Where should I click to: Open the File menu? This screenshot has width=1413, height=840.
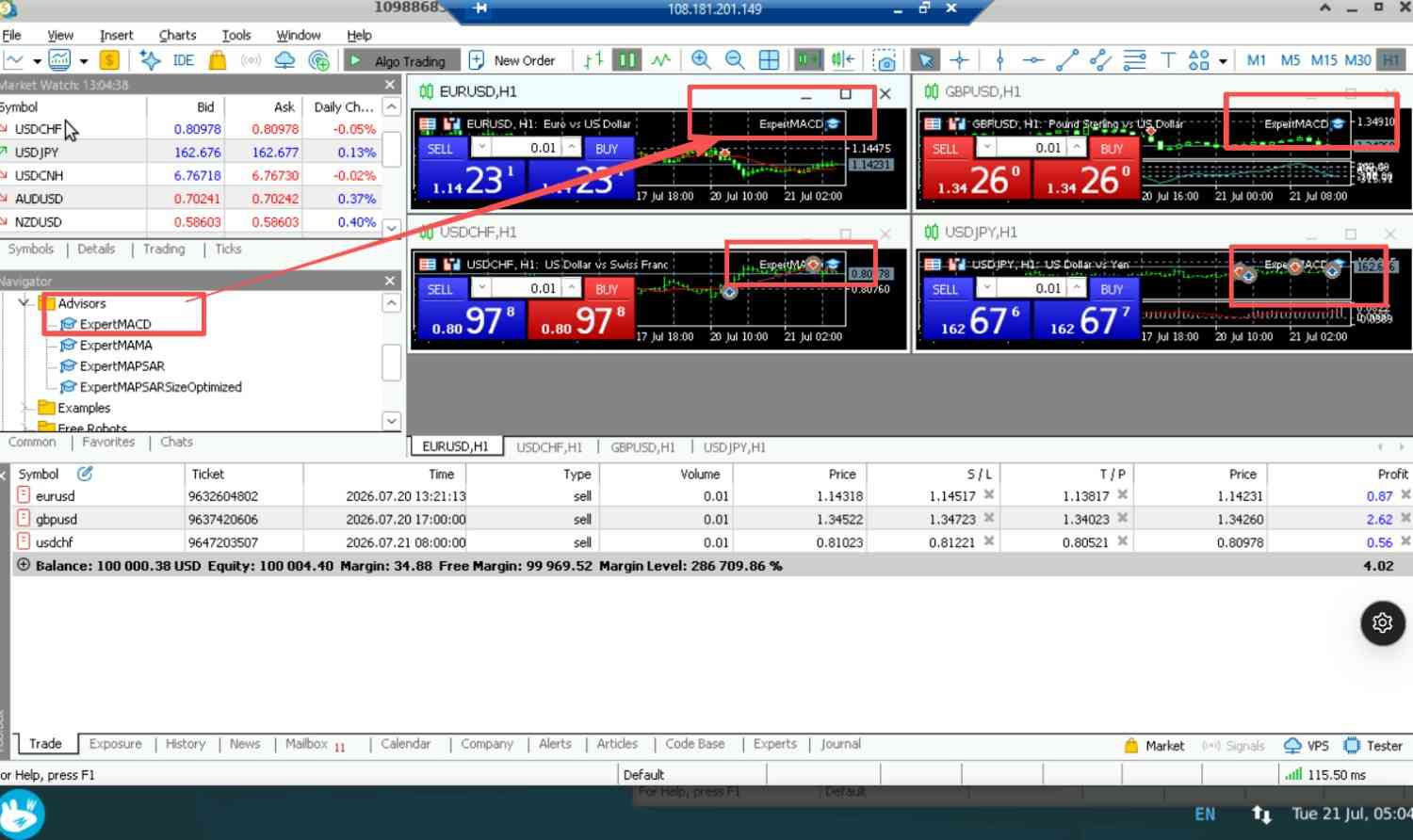pyautogui.click(x=11, y=35)
